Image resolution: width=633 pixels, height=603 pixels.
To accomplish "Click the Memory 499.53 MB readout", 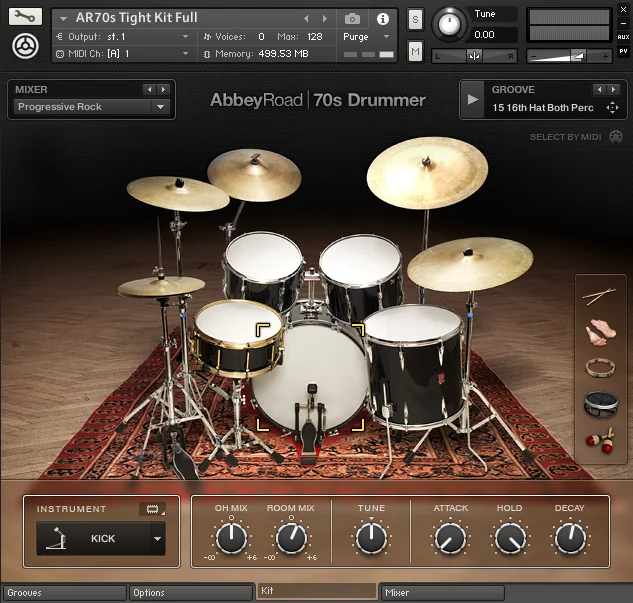I will (x=283, y=54).
